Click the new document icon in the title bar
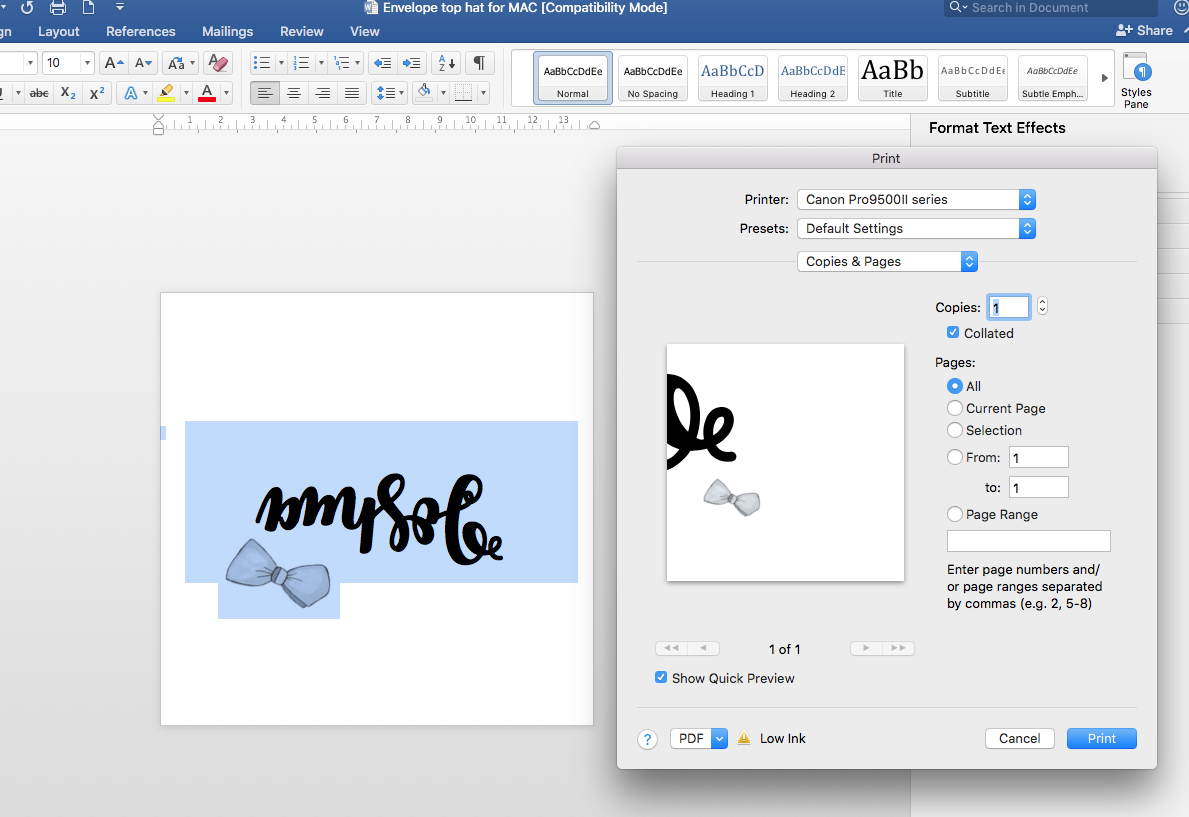 [x=89, y=8]
